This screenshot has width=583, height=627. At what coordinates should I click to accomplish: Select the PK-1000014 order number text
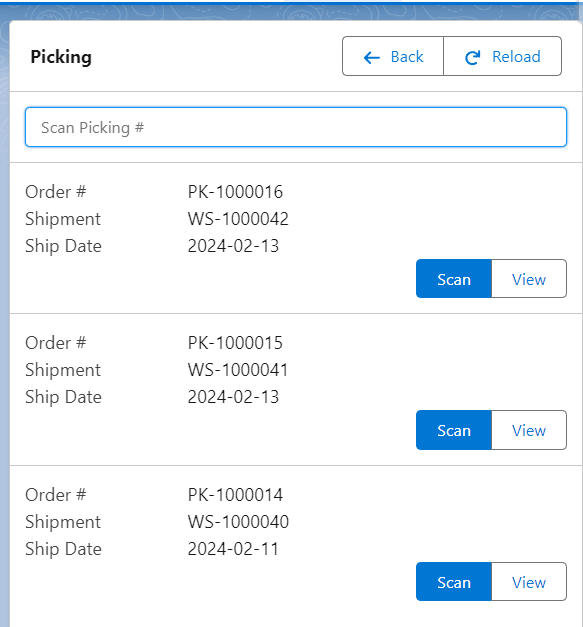tap(235, 495)
